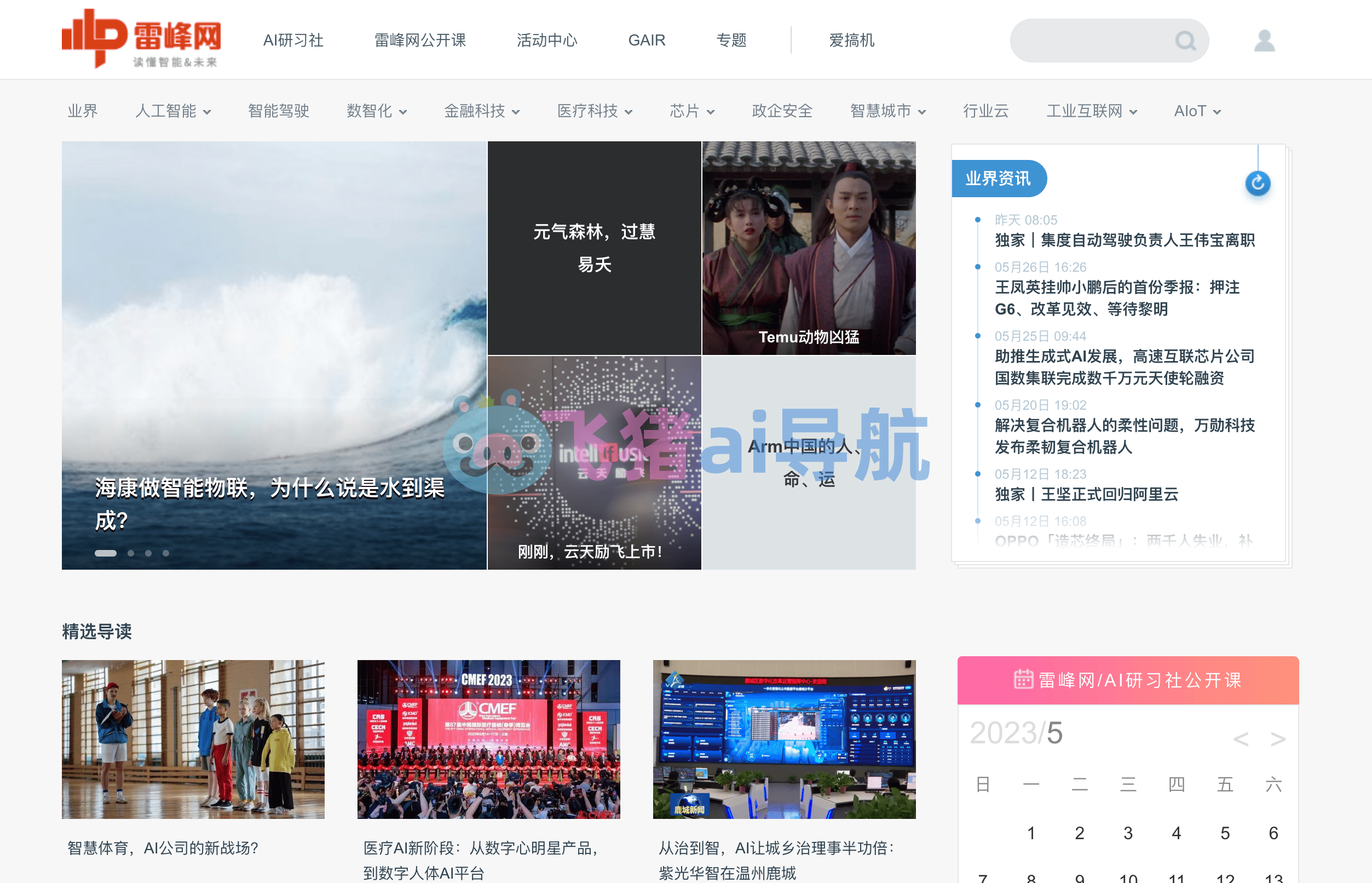Click the 精选导读 section heading

(x=97, y=631)
